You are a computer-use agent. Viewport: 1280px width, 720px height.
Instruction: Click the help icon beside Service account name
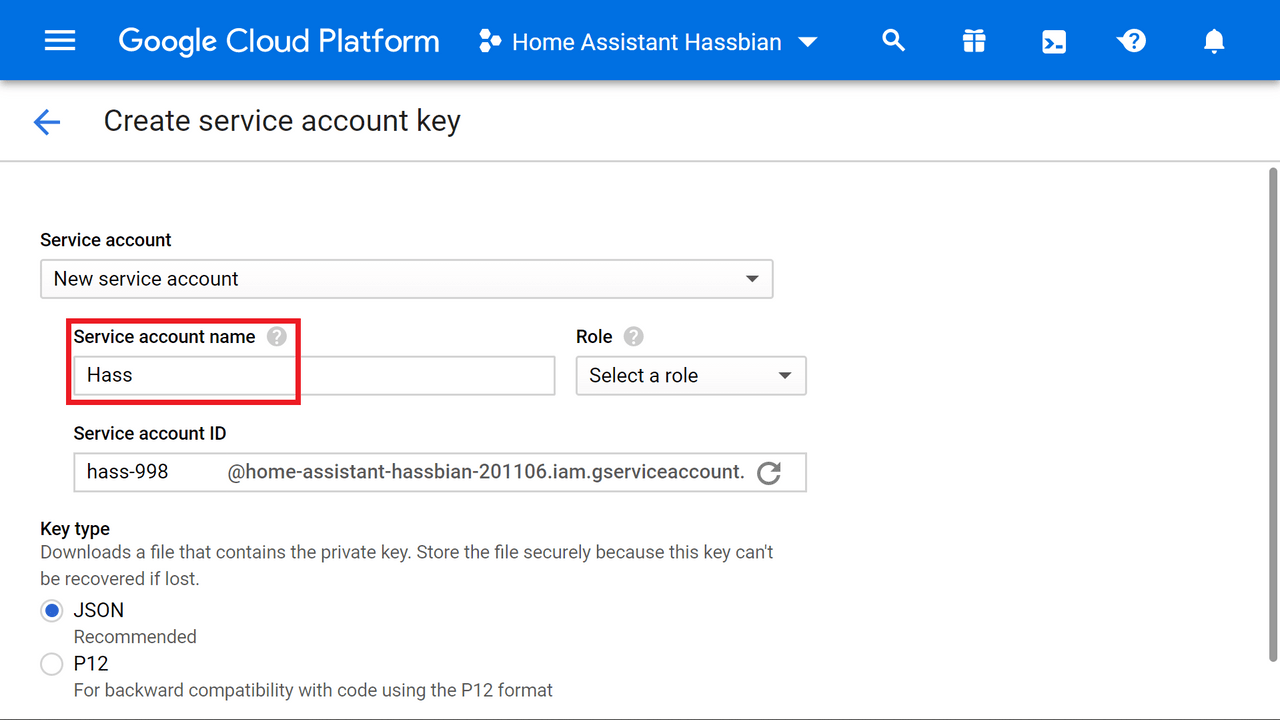pos(277,337)
